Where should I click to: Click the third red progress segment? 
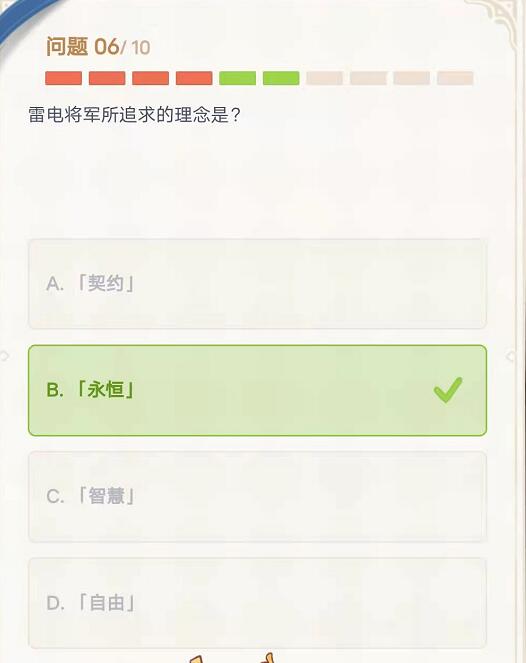[x=151, y=78]
